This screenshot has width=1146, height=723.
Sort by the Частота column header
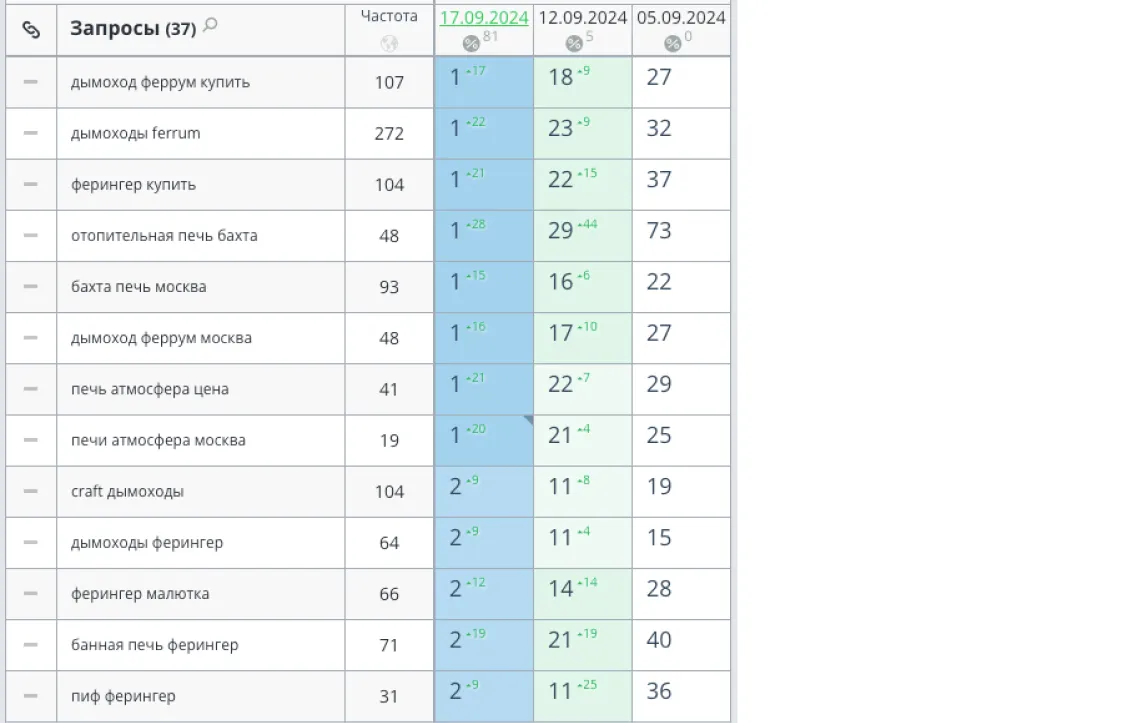point(389,16)
